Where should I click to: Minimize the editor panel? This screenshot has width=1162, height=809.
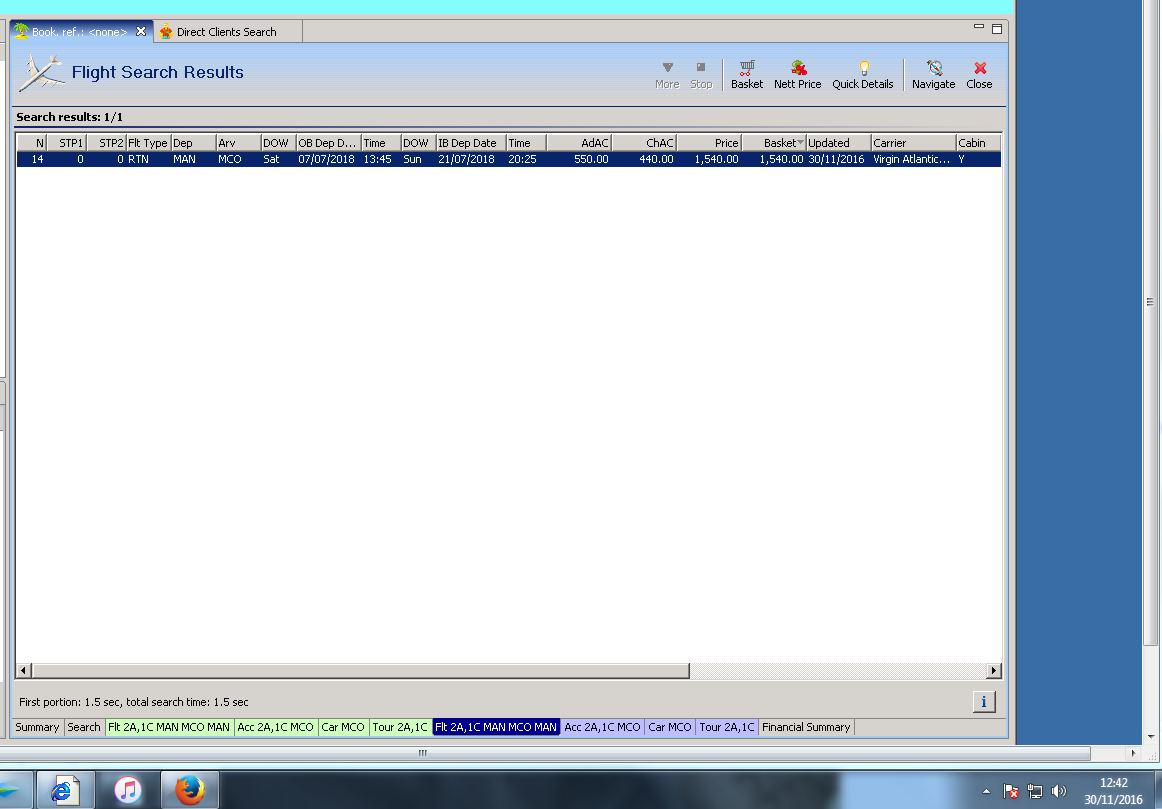click(979, 27)
